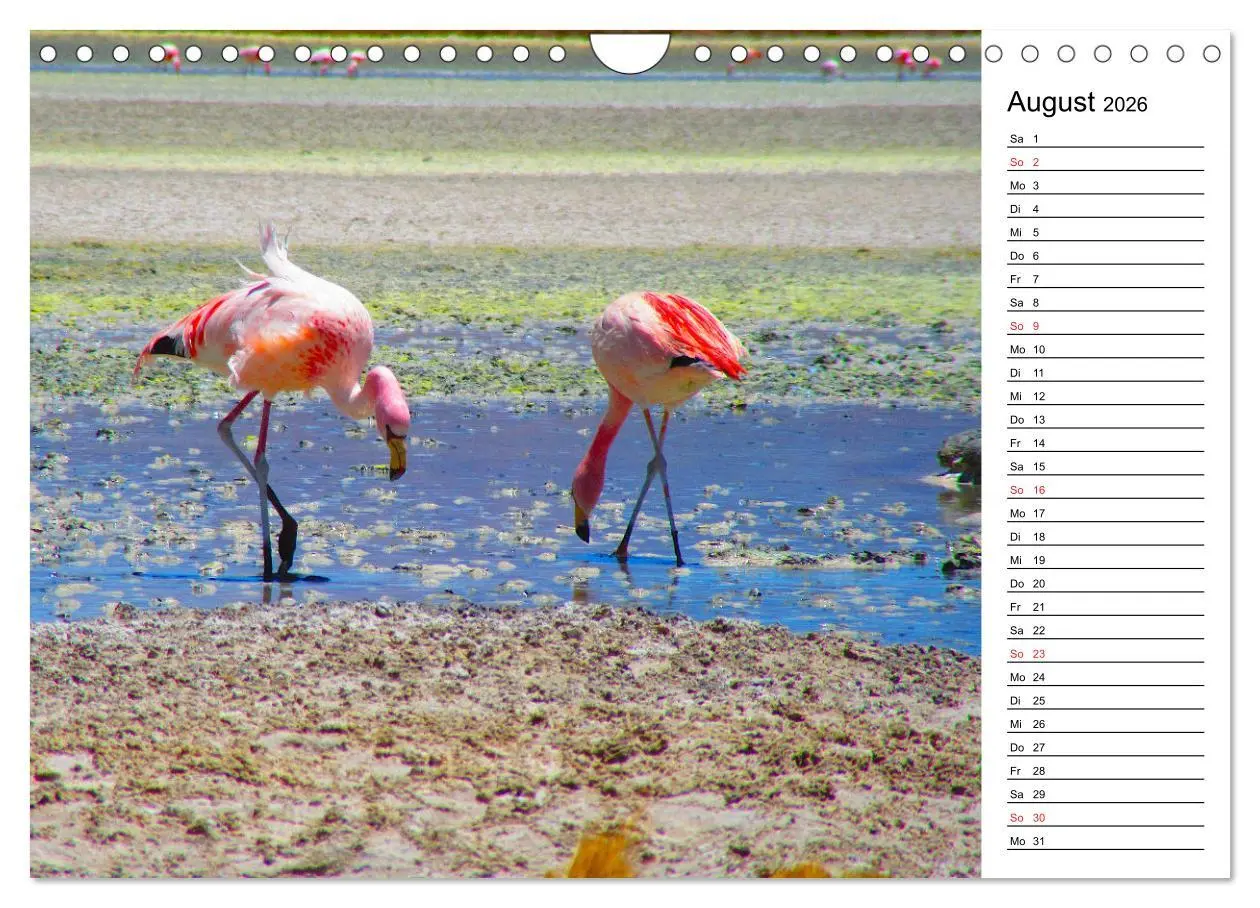Select the So 30 date row
Image resolution: width=1260 pixels, height=908 pixels.
coord(1105,818)
